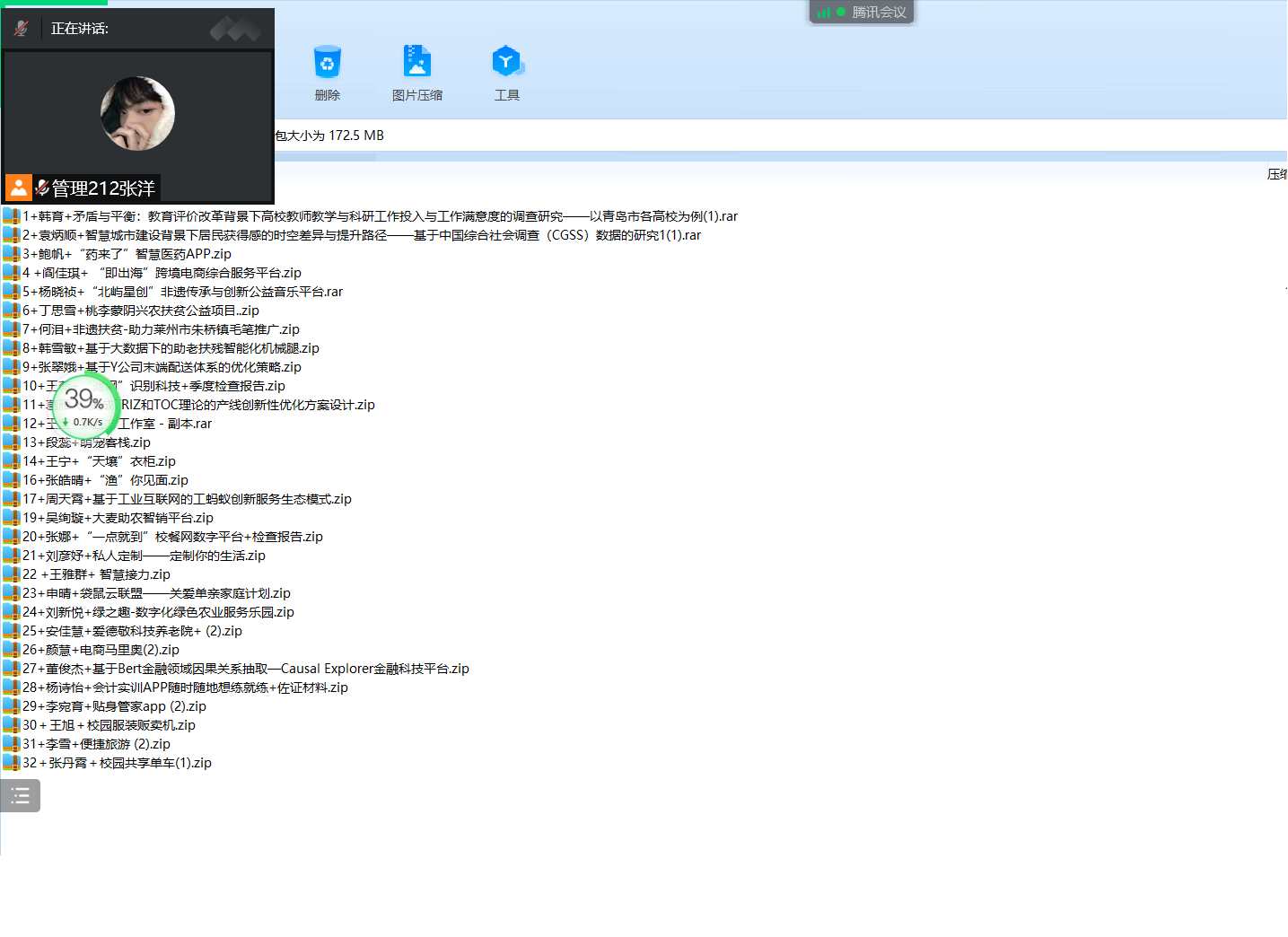Select 27+董俊杰 Causal Explorer金融科技平台.zip
The width and height of the screenshot is (1288, 937).
pyautogui.click(x=245, y=669)
